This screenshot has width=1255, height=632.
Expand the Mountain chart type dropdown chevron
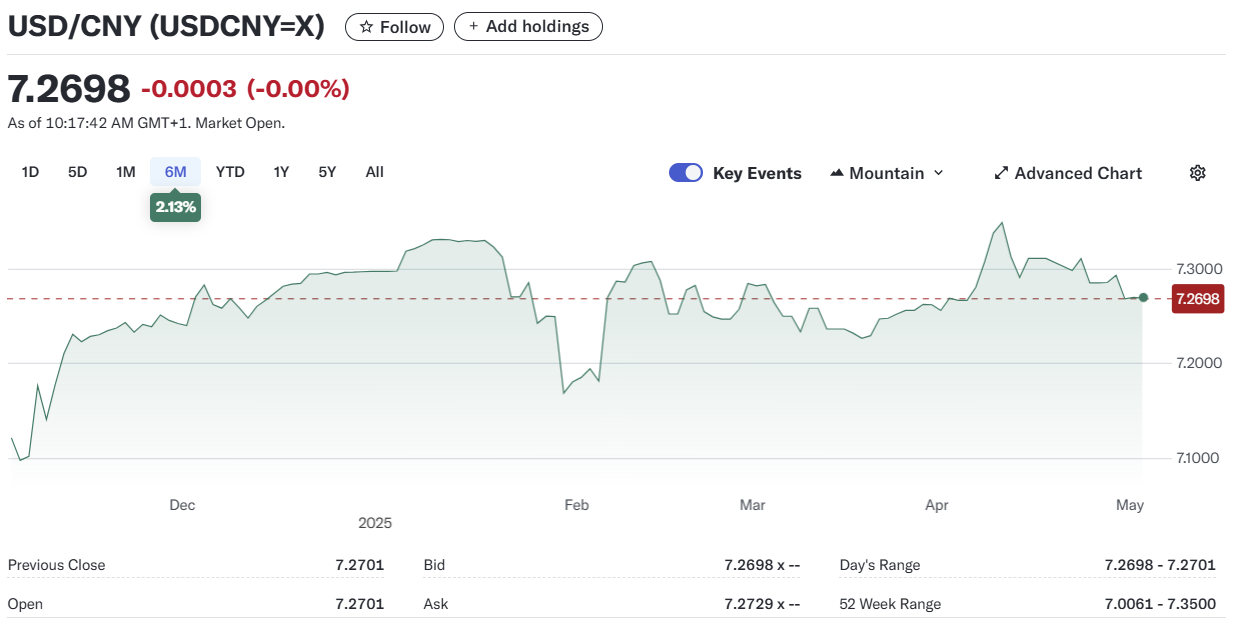coord(938,173)
